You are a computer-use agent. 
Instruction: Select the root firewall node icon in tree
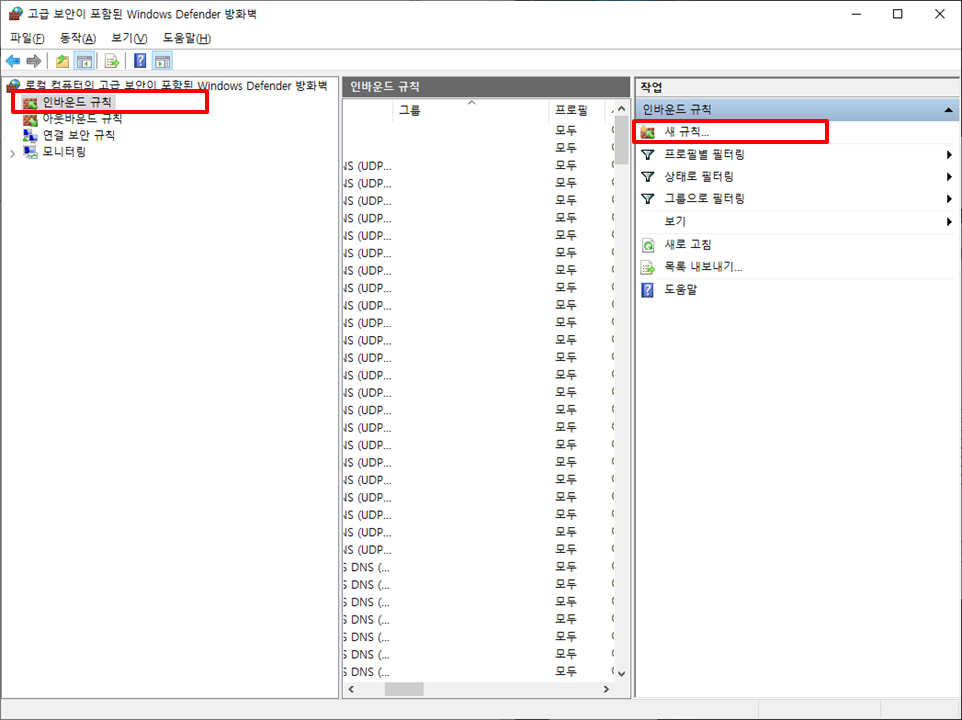(x=13, y=86)
